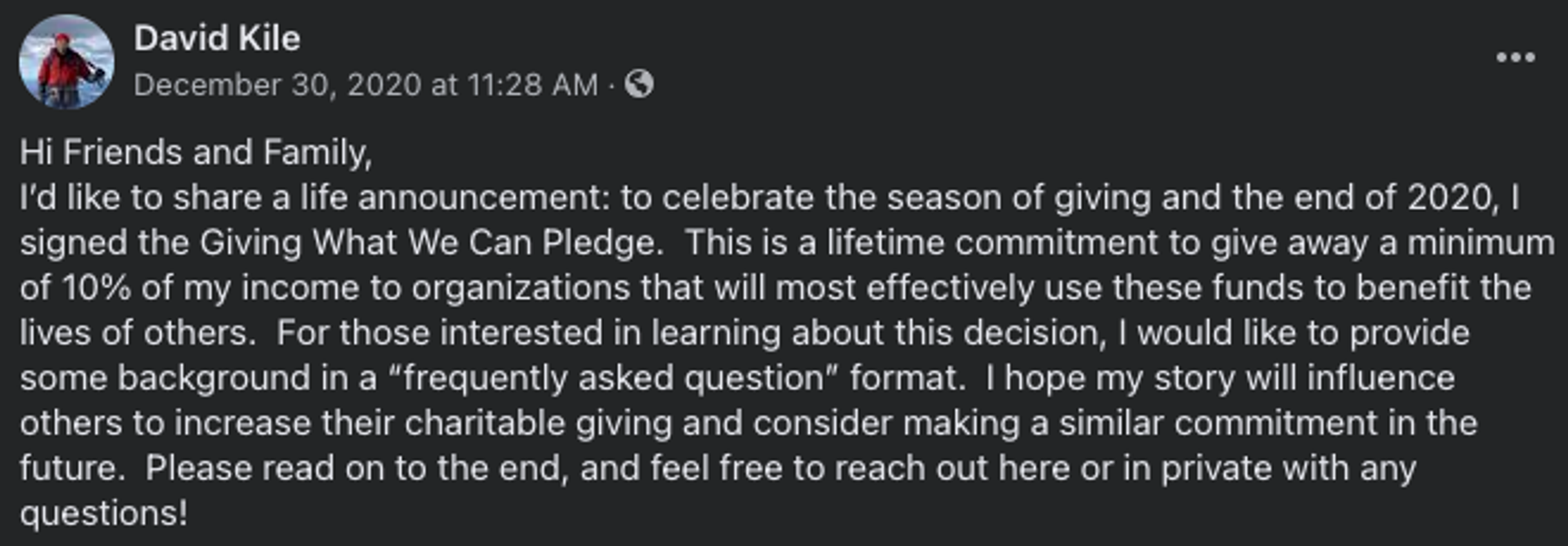
Task: Open the three-dot post options menu
Action: point(1516,58)
